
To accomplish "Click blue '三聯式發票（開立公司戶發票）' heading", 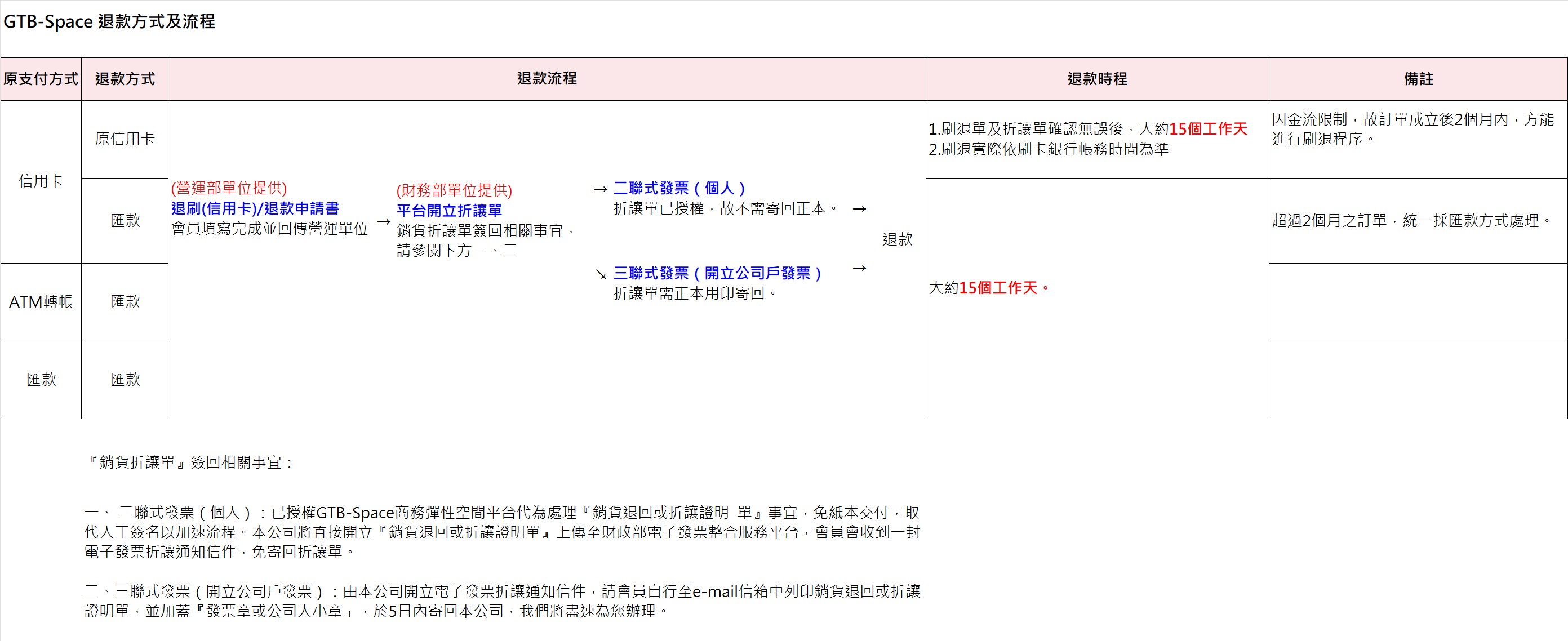I will 718,273.
